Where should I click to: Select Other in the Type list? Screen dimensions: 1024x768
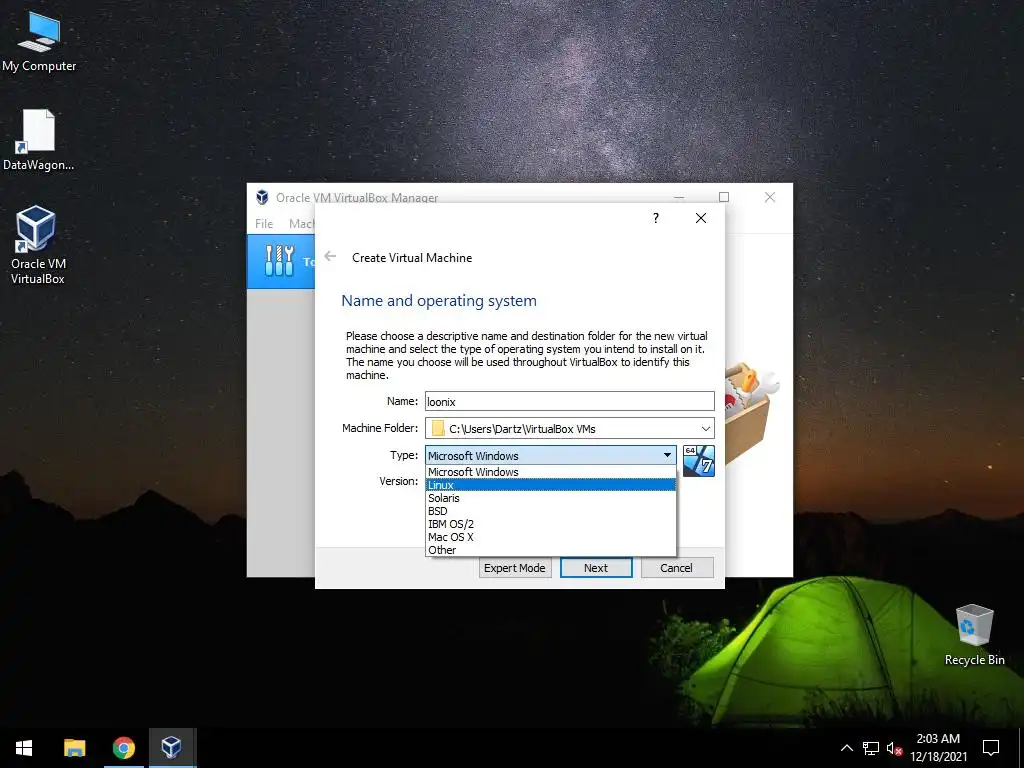pos(551,550)
